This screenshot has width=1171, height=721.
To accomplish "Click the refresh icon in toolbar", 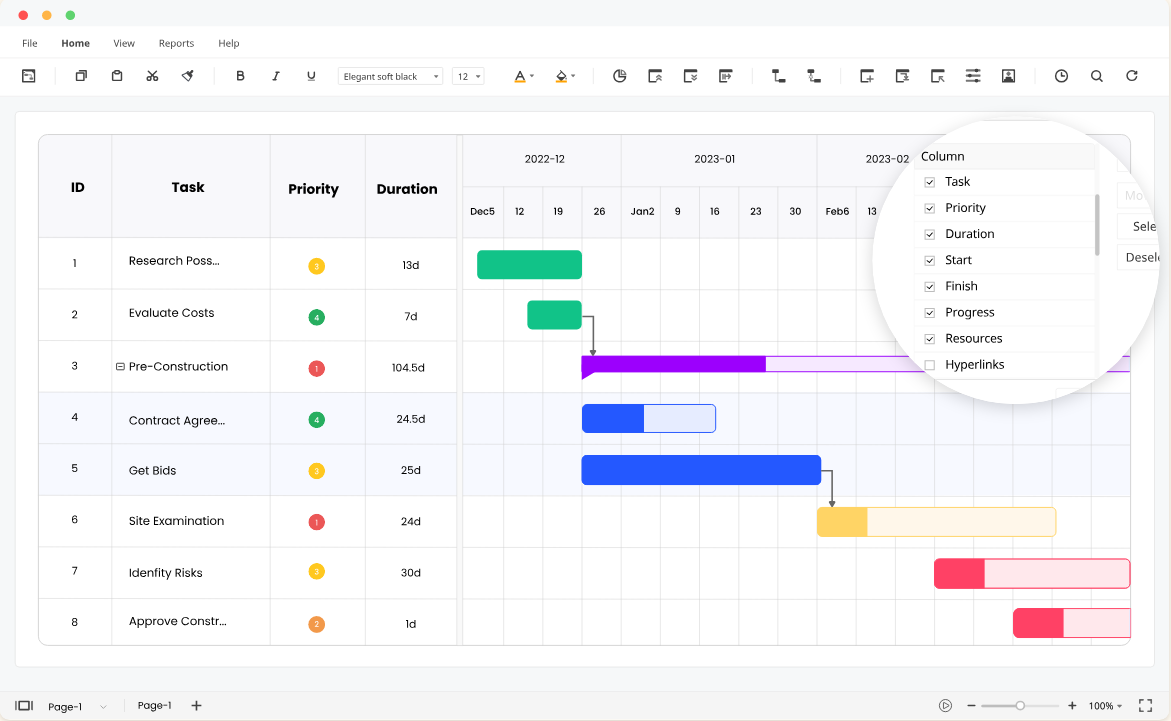I will click(x=1131, y=75).
